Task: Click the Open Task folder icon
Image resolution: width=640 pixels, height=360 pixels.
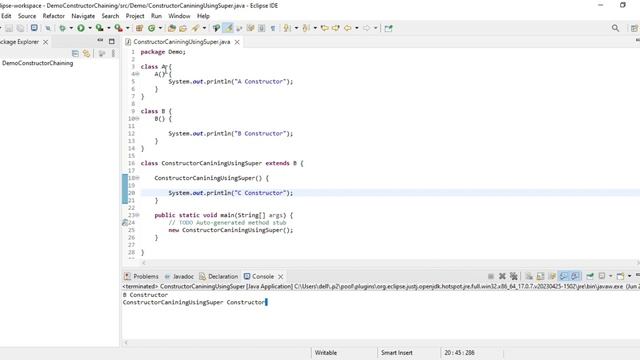Action: point(183,28)
